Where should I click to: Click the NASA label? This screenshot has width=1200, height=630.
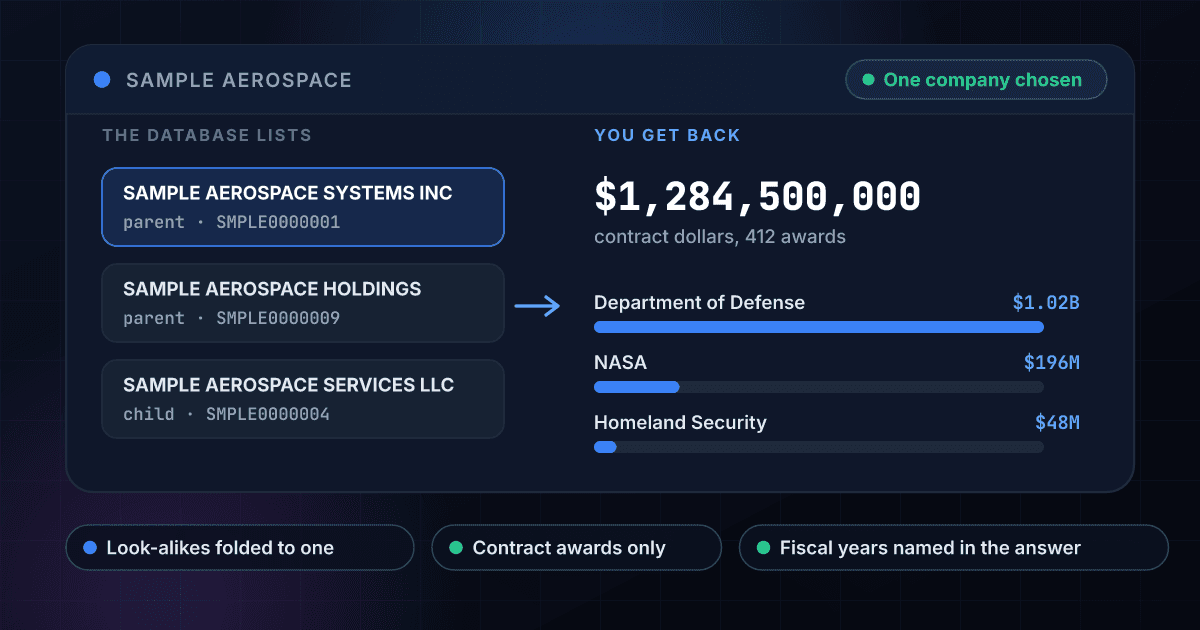coord(620,362)
